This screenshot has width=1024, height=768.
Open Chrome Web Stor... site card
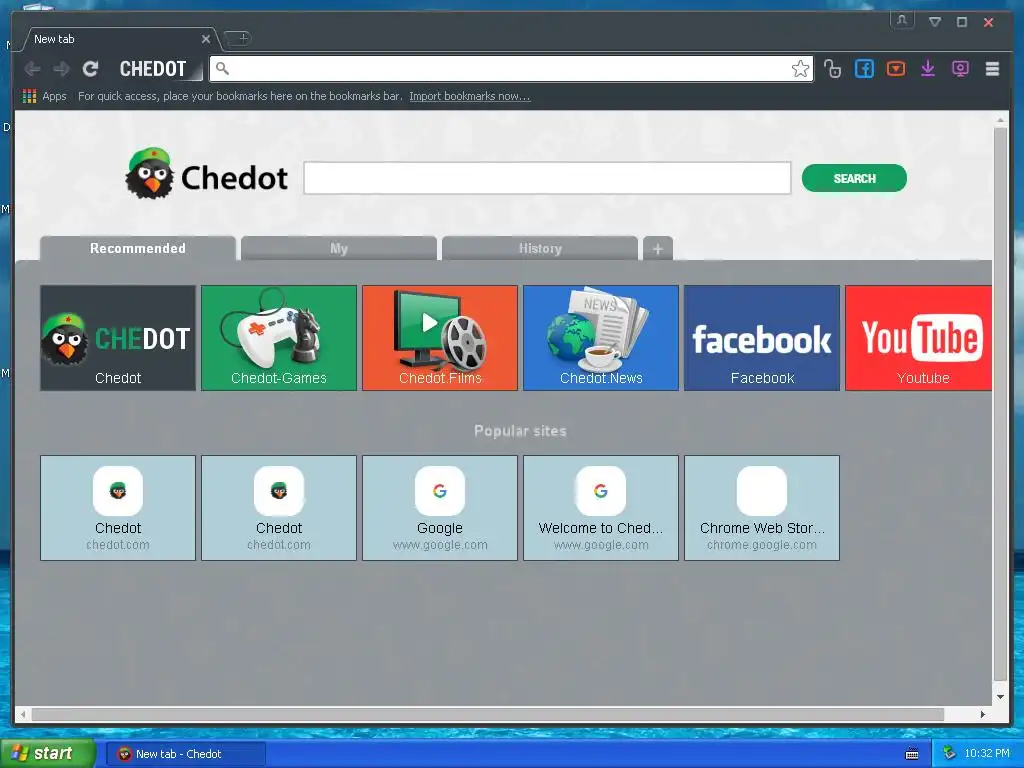point(762,508)
